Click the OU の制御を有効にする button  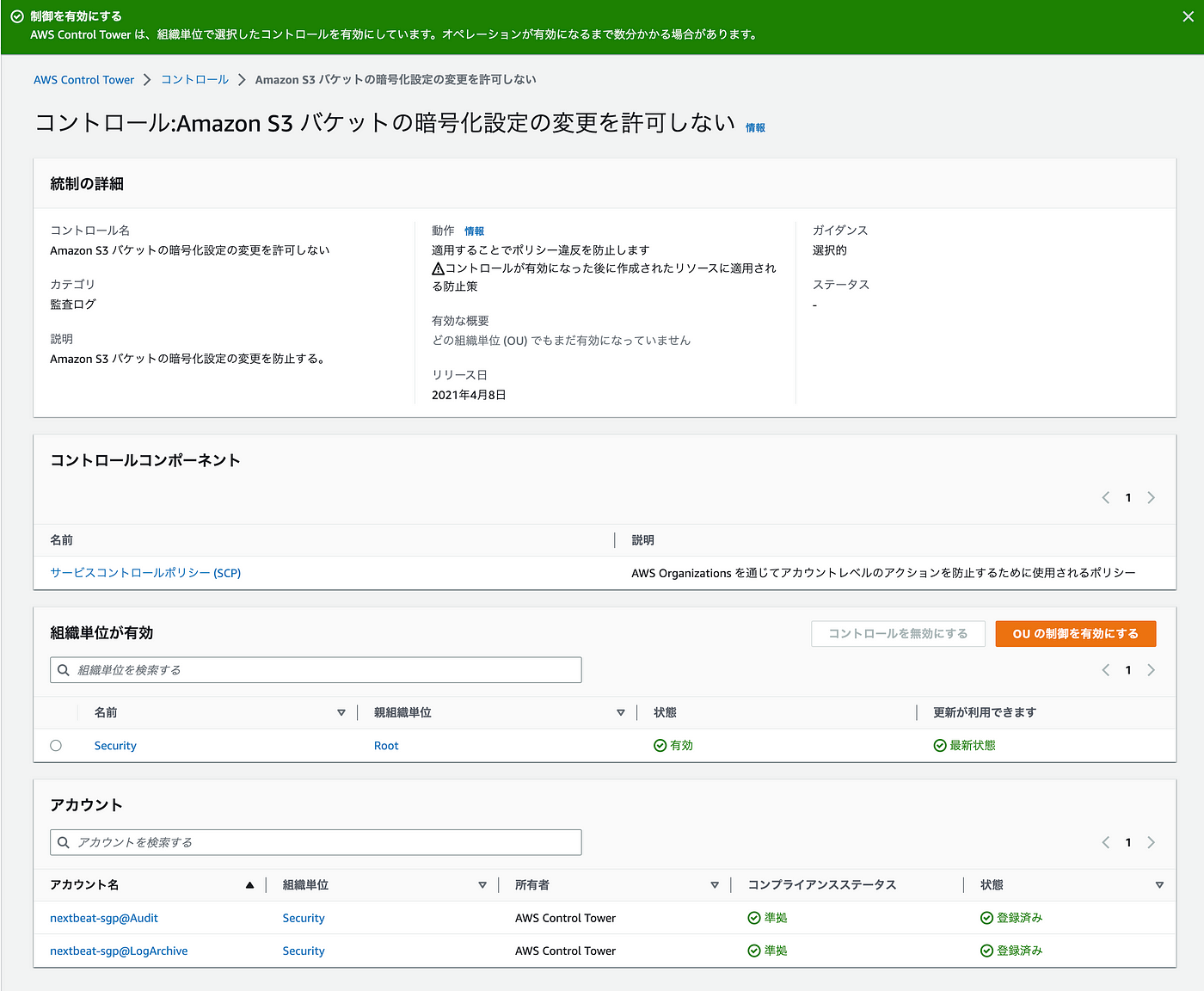click(1076, 634)
